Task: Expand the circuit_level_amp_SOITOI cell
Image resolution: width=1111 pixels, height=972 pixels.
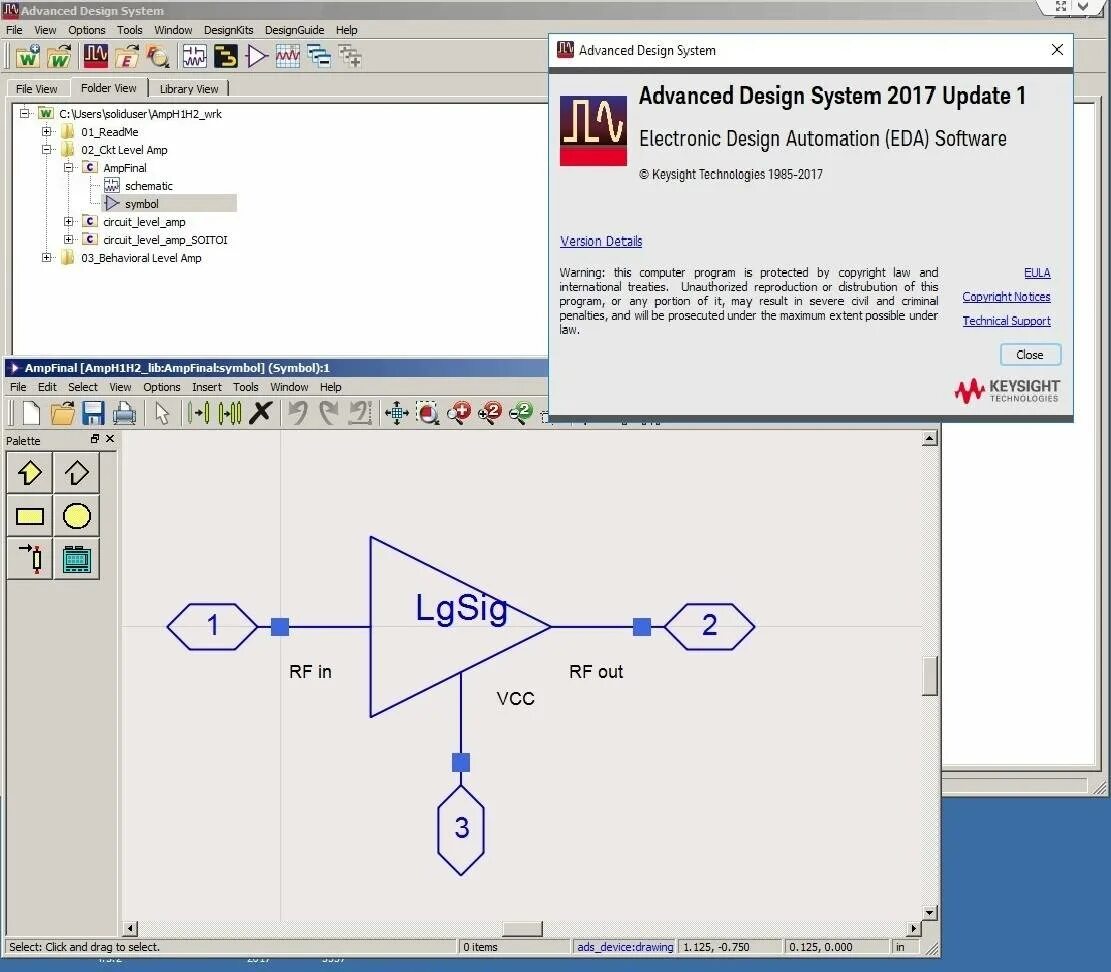Action: [69, 239]
